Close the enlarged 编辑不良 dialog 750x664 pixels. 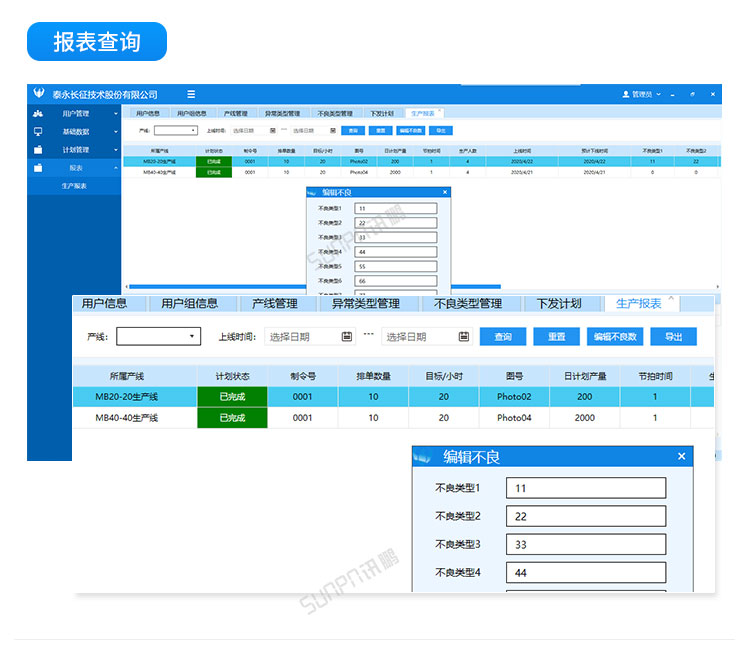coord(682,457)
